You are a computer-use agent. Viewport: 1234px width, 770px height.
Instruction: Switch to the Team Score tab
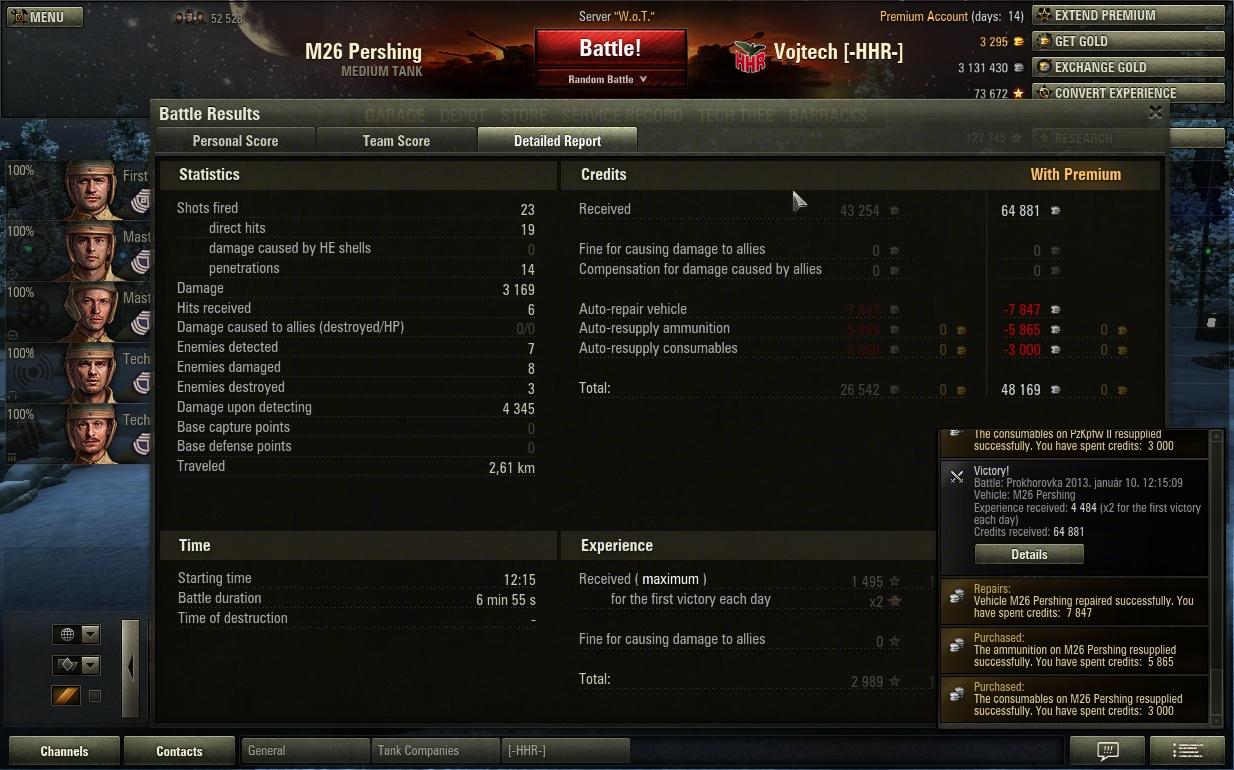[x=396, y=141]
